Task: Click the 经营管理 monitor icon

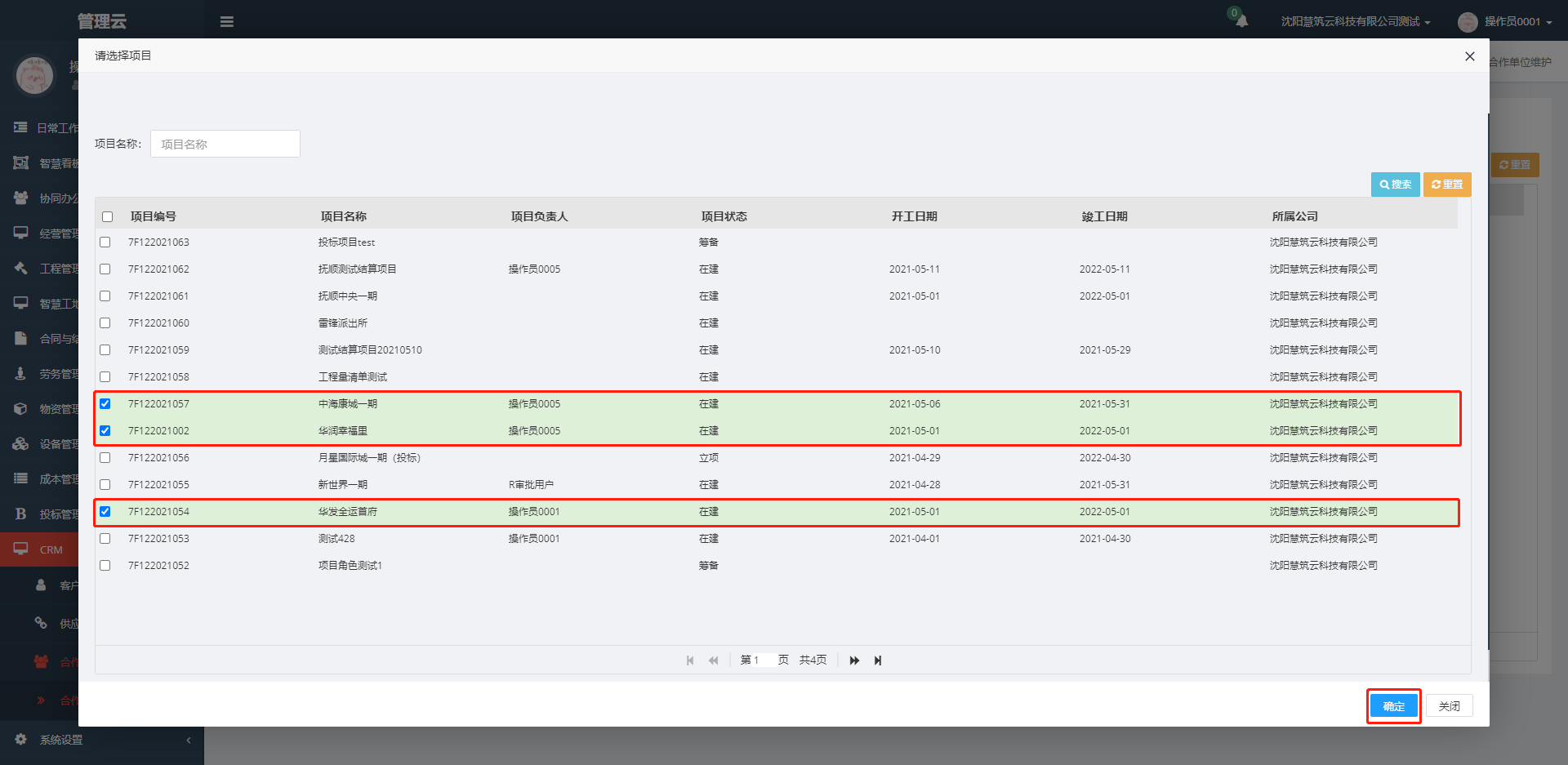Action: pyautogui.click(x=20, y=233)
